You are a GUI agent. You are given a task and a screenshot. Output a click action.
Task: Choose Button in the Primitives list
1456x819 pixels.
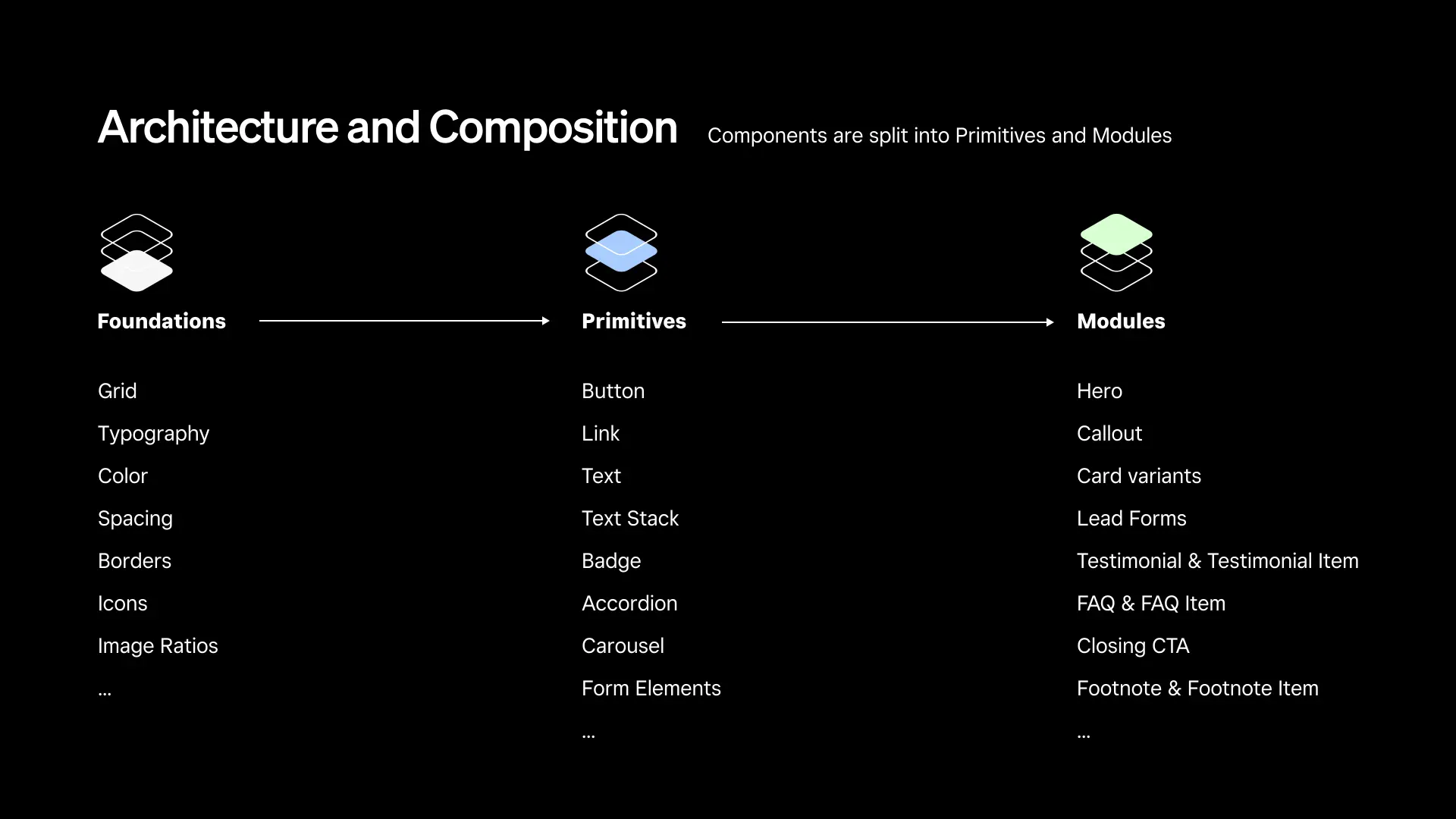pyautogui.click(x=613, y=391)
